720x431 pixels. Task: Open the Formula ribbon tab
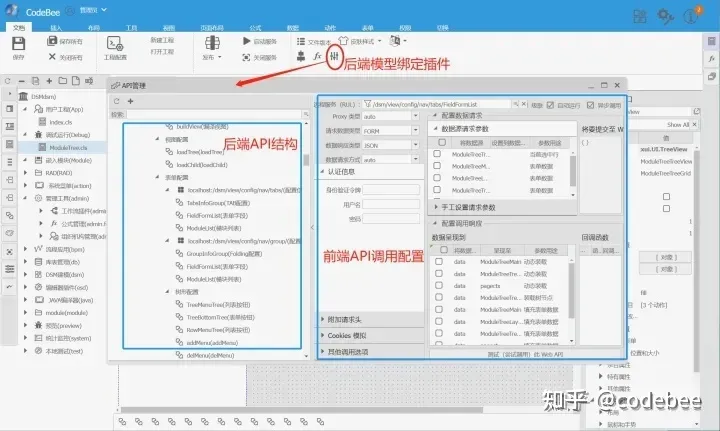[255, 28]
